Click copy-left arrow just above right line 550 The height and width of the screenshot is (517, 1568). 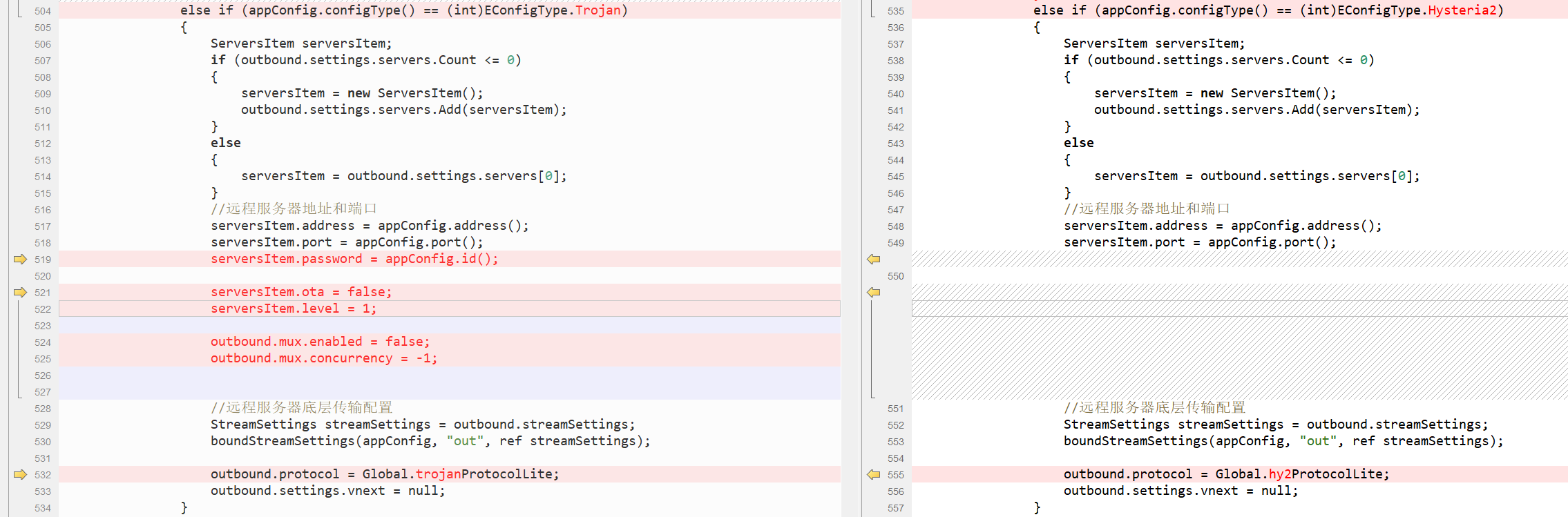[x=874, y=260]
